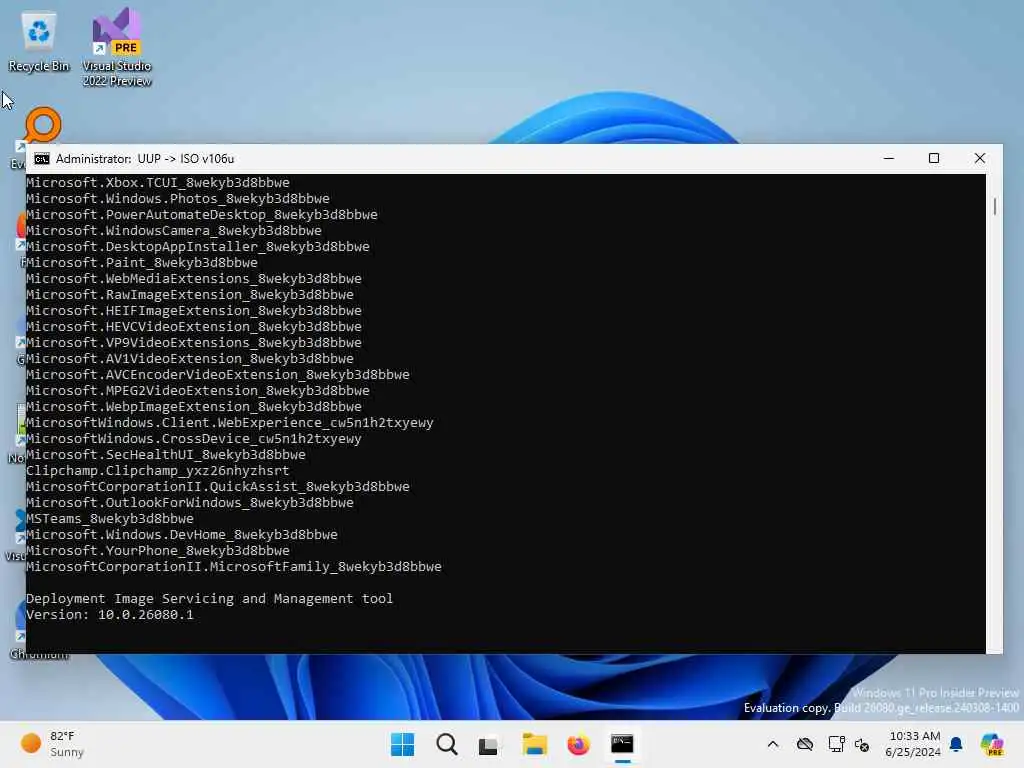Open Copilot Preview in taskbar corner
This screenshot has height=768, width=1024.
[992, 744]
